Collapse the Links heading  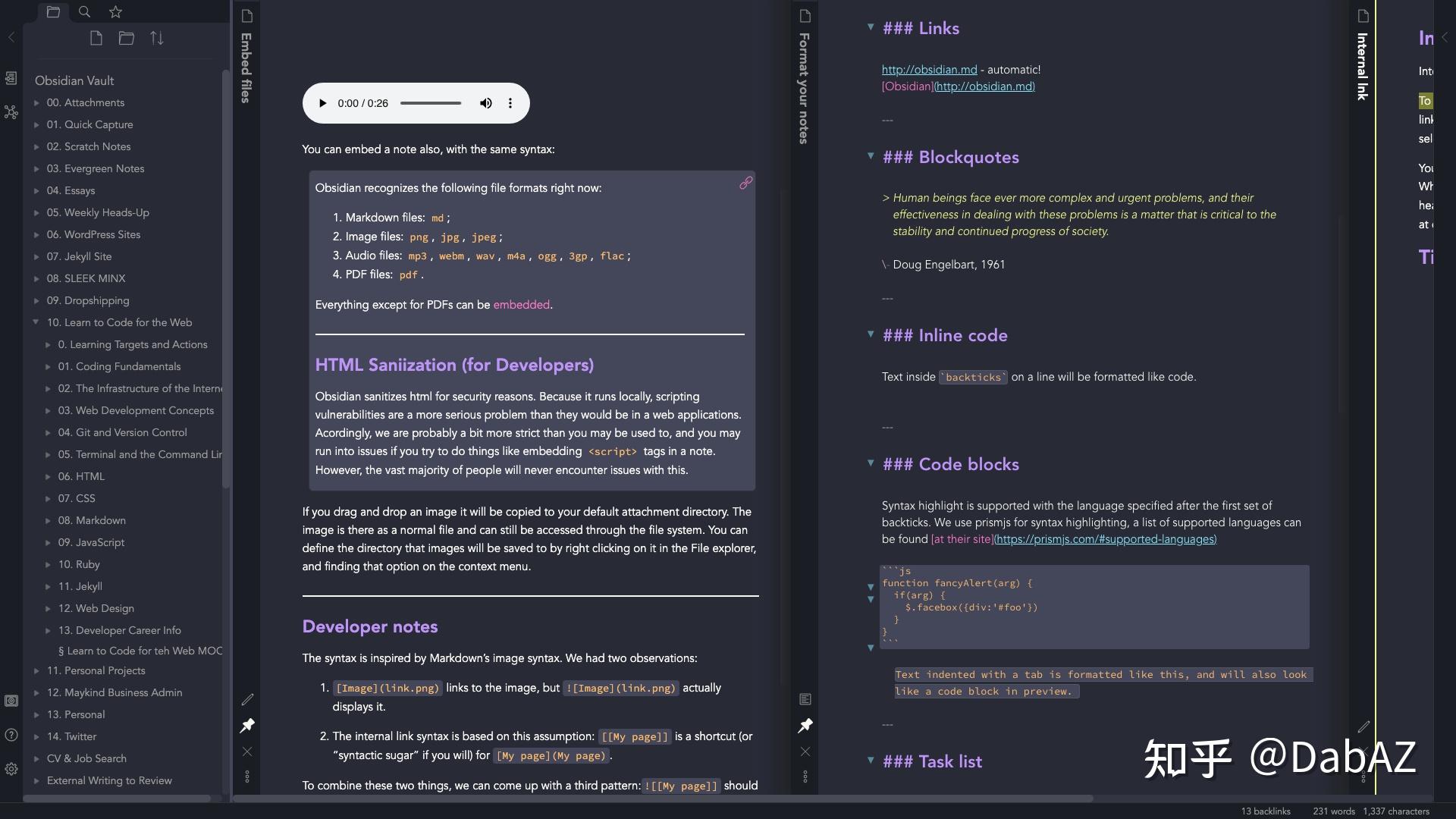(871, 27)
